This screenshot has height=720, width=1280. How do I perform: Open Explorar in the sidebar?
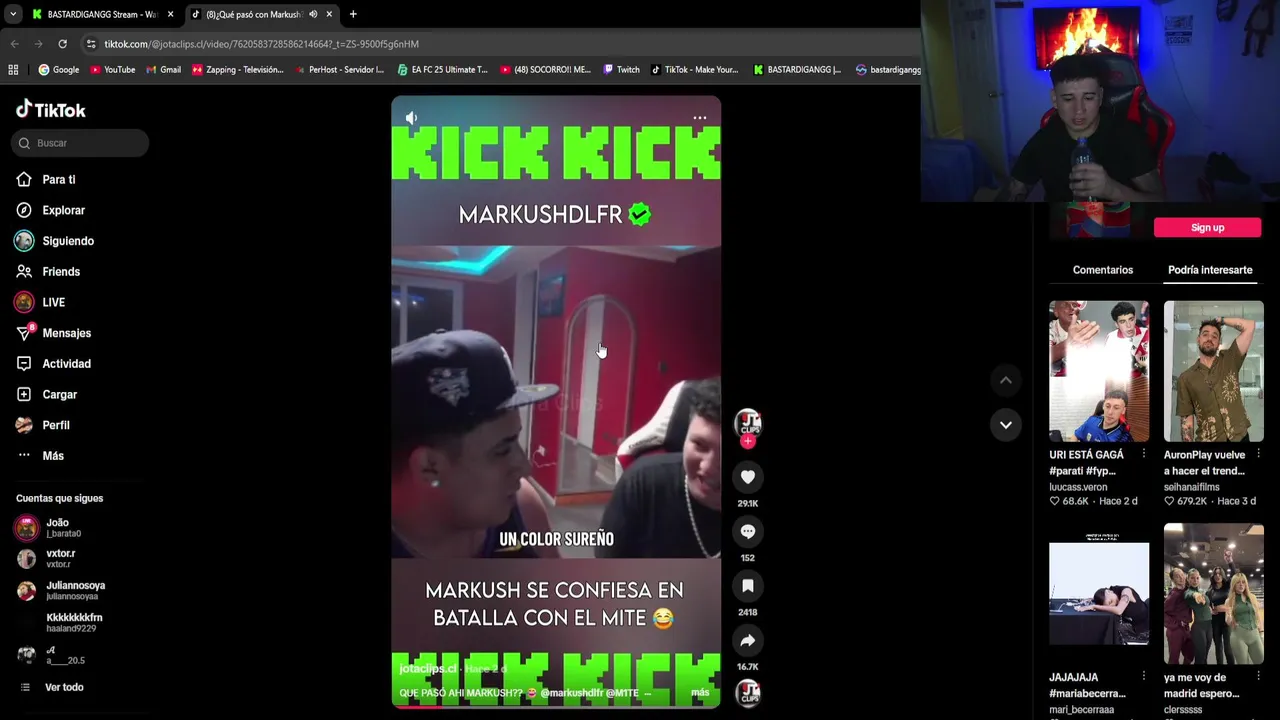[51, 210]
